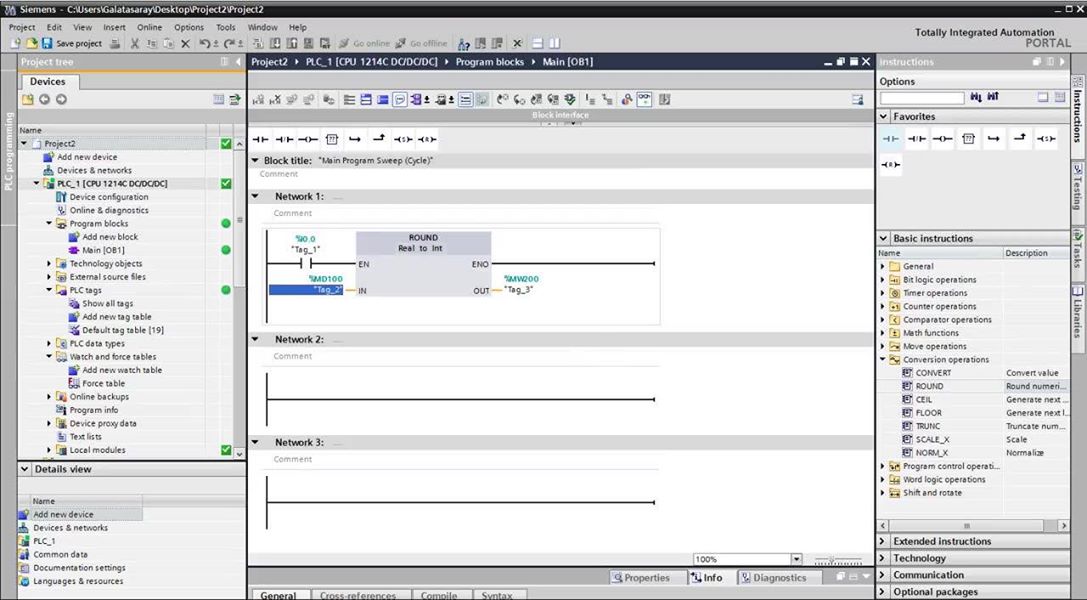Viewport: 1087px width, 600px height.
Task: Expand the Extended instructions section
Action: pos(883,541)
